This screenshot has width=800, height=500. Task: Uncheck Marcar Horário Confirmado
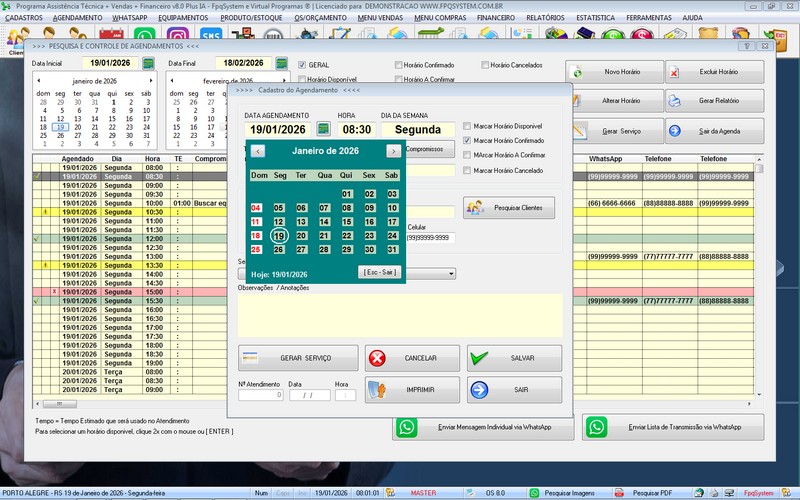point(467,140)
